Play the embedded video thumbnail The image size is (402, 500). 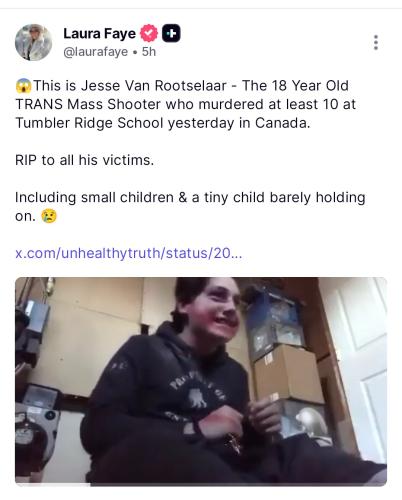(x=201, y=381)
